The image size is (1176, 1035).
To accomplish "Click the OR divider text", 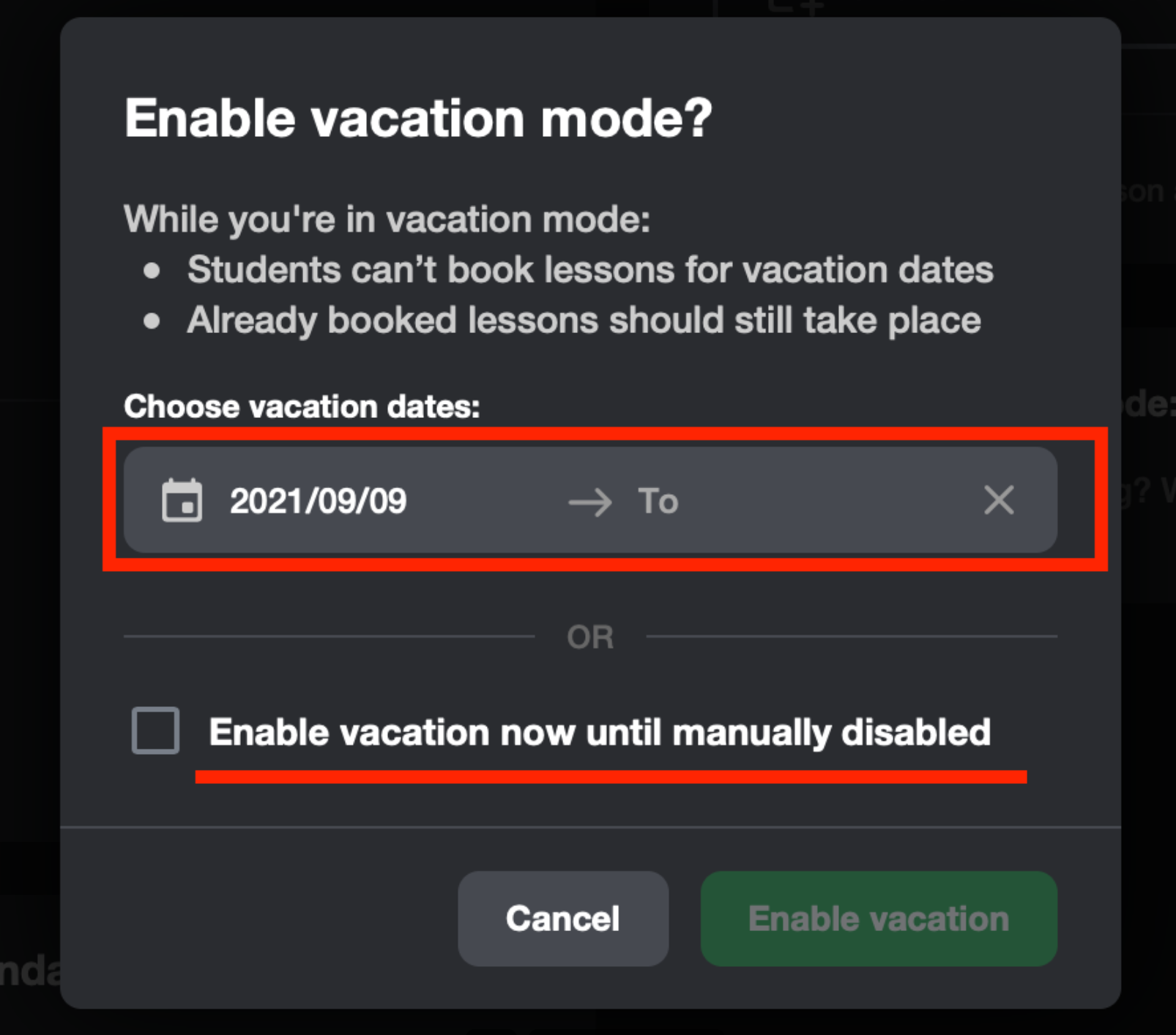I will coord(590,637).
